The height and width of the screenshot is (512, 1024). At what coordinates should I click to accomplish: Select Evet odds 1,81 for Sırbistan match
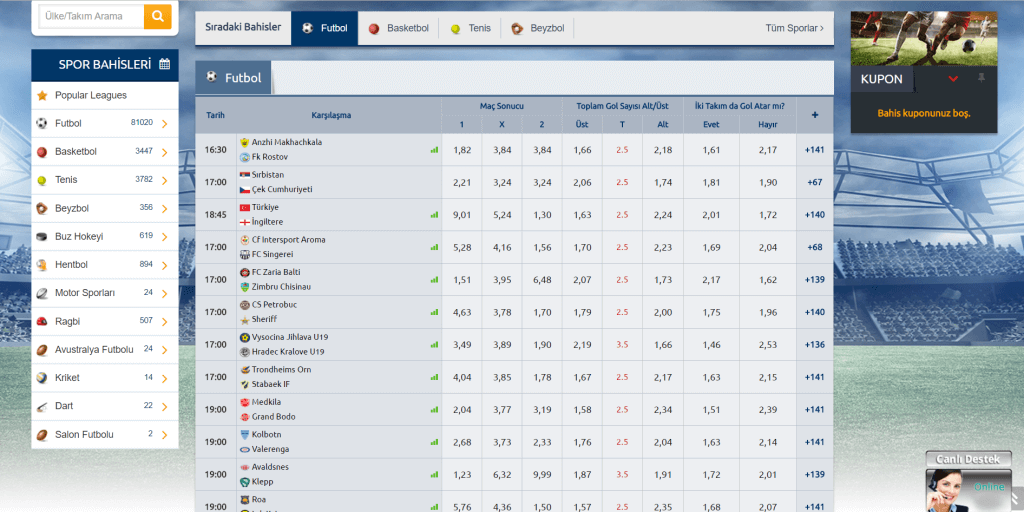(711, 183)
